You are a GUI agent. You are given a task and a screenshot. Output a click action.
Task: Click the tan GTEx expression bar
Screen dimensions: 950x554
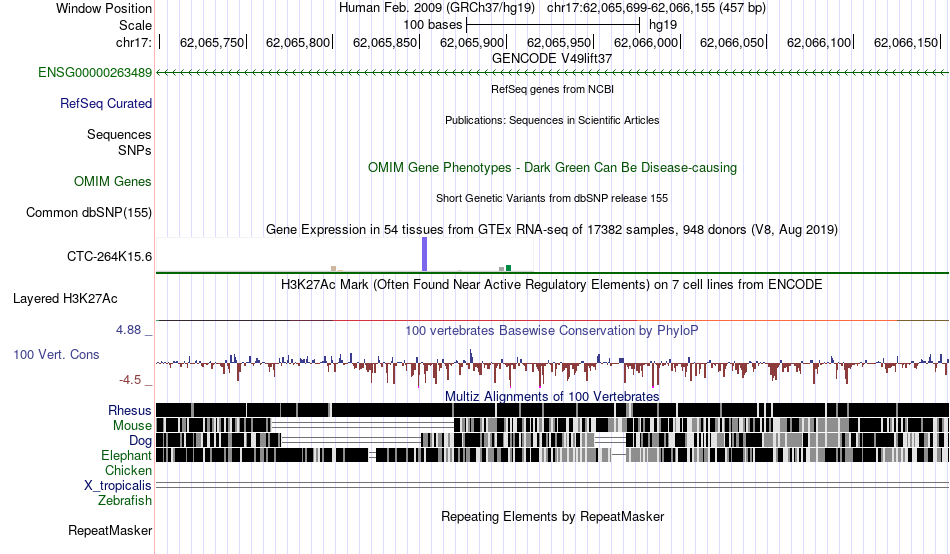[x=333, y=269]
